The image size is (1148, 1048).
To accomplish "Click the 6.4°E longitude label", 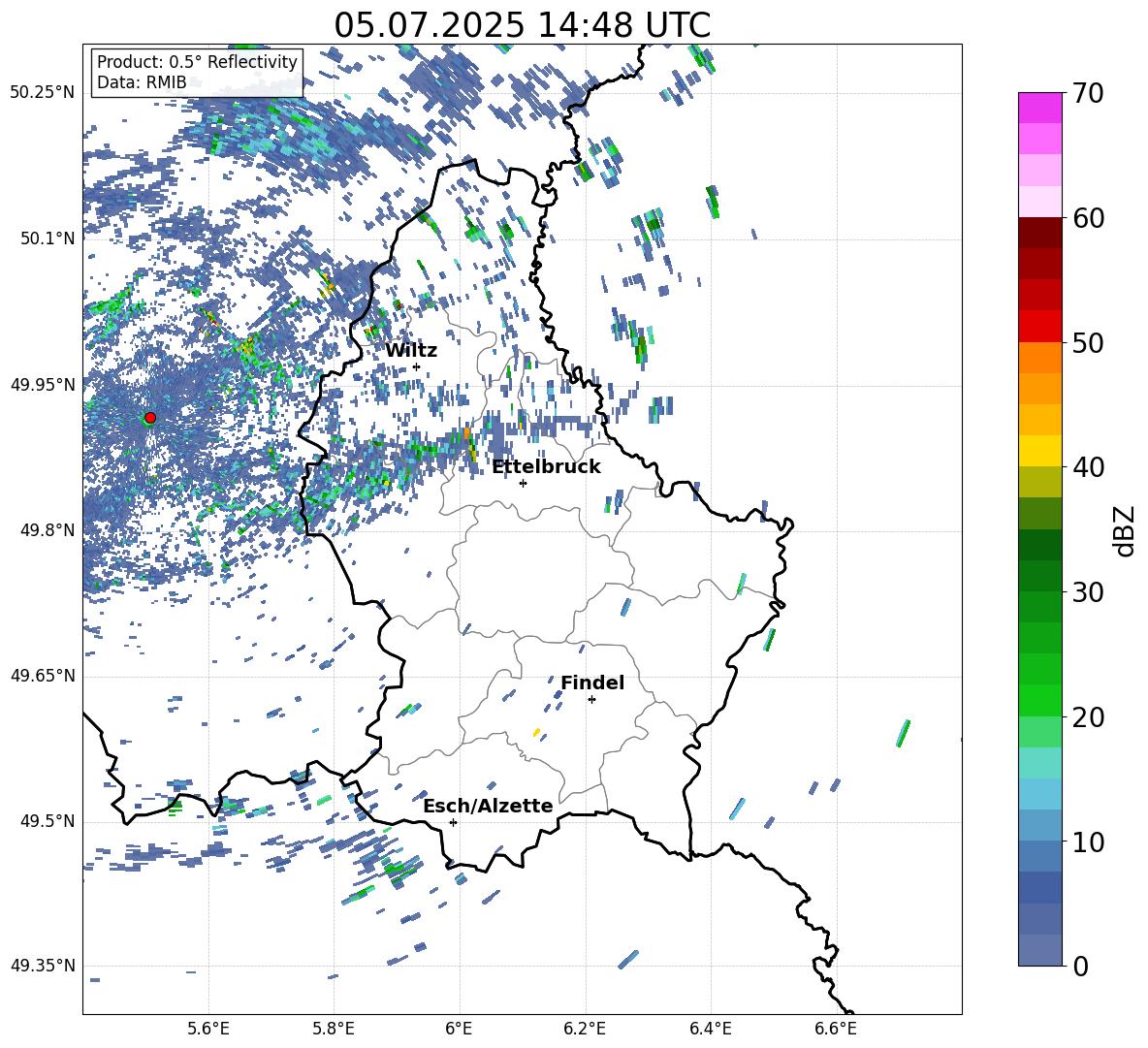I will [x=710, y=1029].
